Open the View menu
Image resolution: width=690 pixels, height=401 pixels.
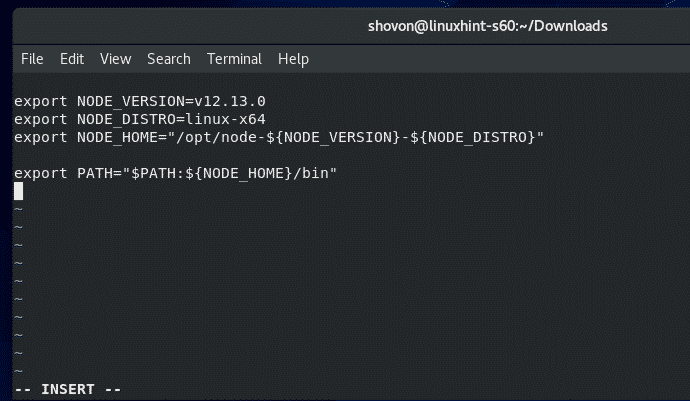[115, 59]
